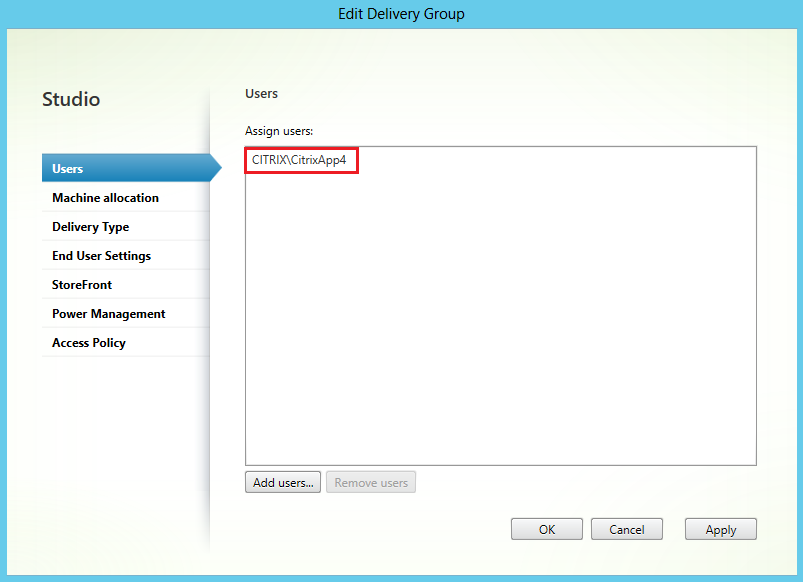The width and height of the screenshot is (803, 582).
Task: Click the Users page heading
Action: click(261, 94)
